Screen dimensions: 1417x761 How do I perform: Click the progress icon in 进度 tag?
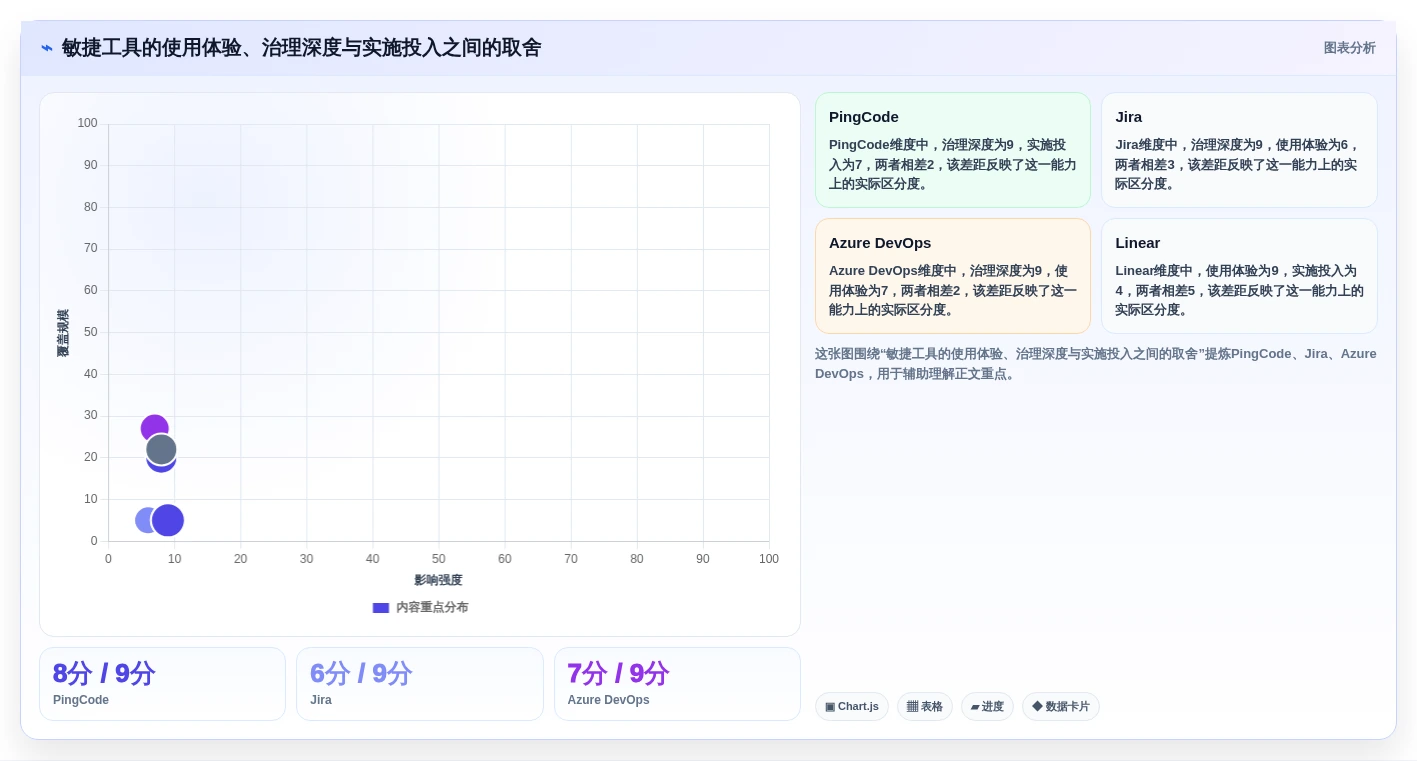coord(975,707)
